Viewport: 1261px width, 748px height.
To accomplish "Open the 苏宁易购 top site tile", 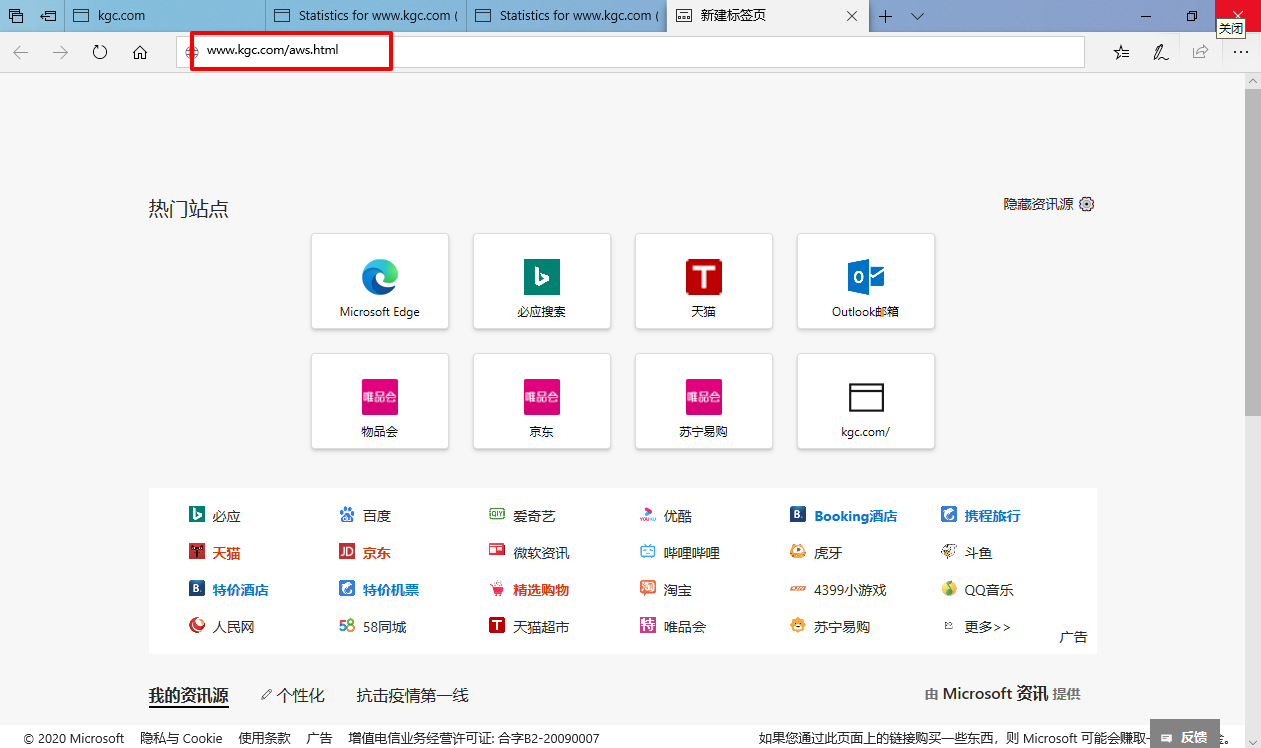I will 704,401.
